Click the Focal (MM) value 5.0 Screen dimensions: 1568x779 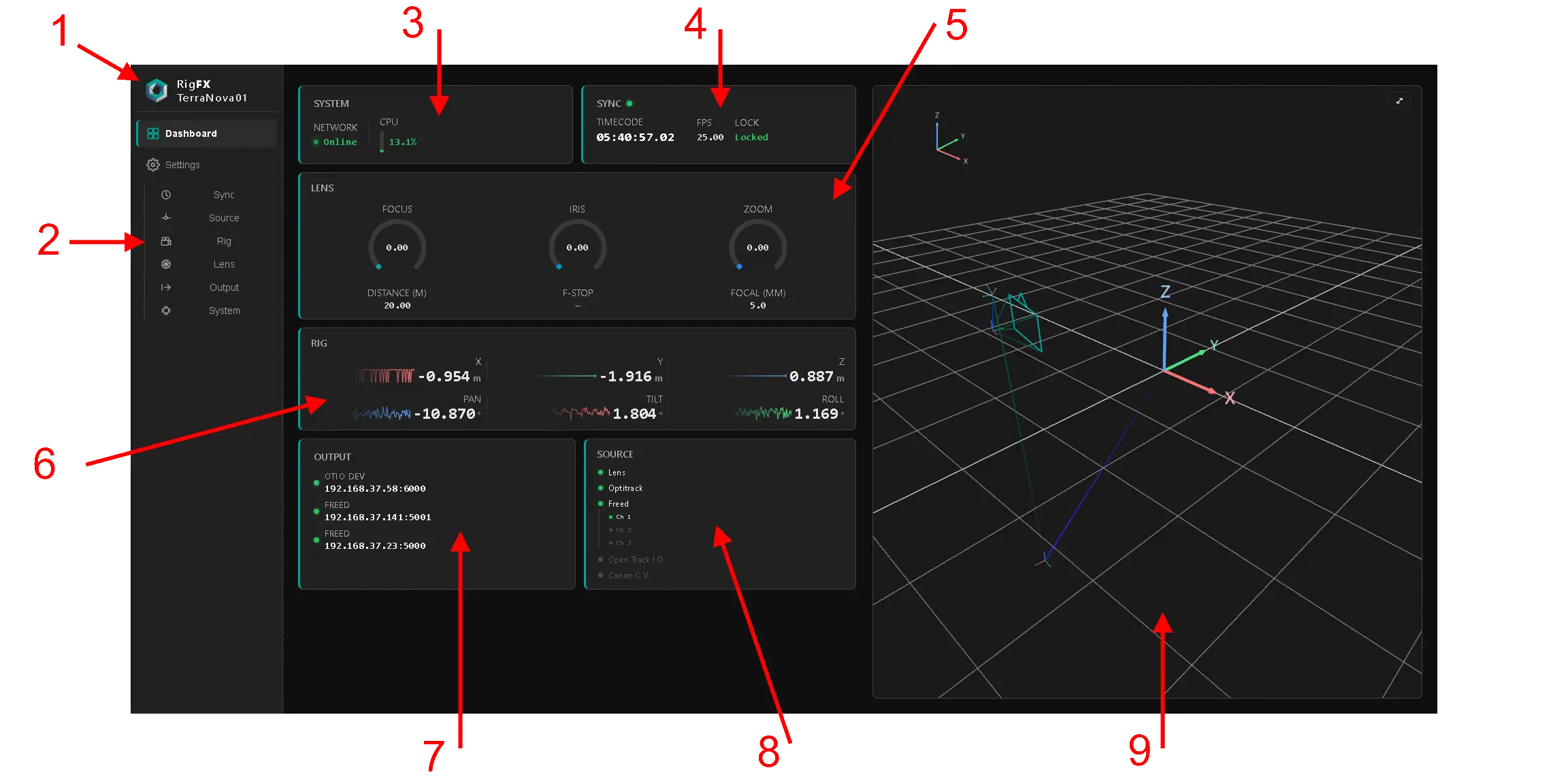pyautogui.click(x=758, y=306)
